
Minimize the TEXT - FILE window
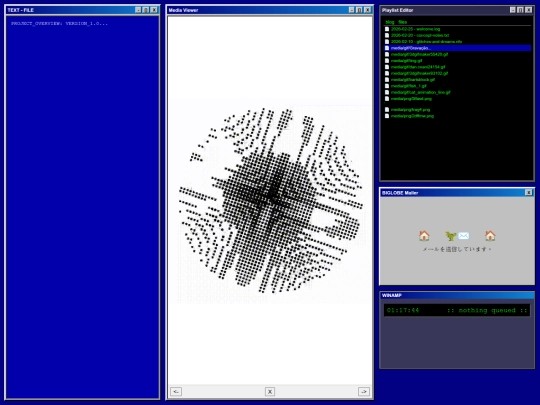[x=138, y=10]
